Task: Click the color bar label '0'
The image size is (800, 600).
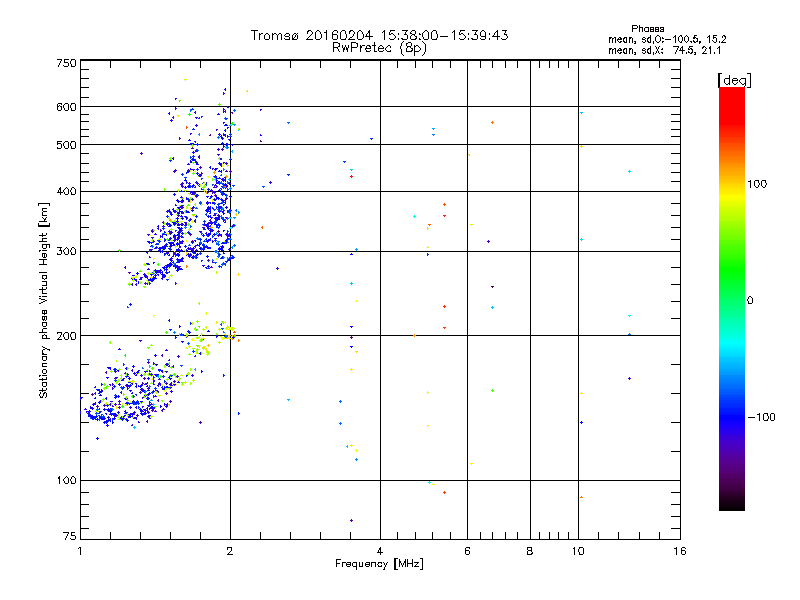Action: 750,301
